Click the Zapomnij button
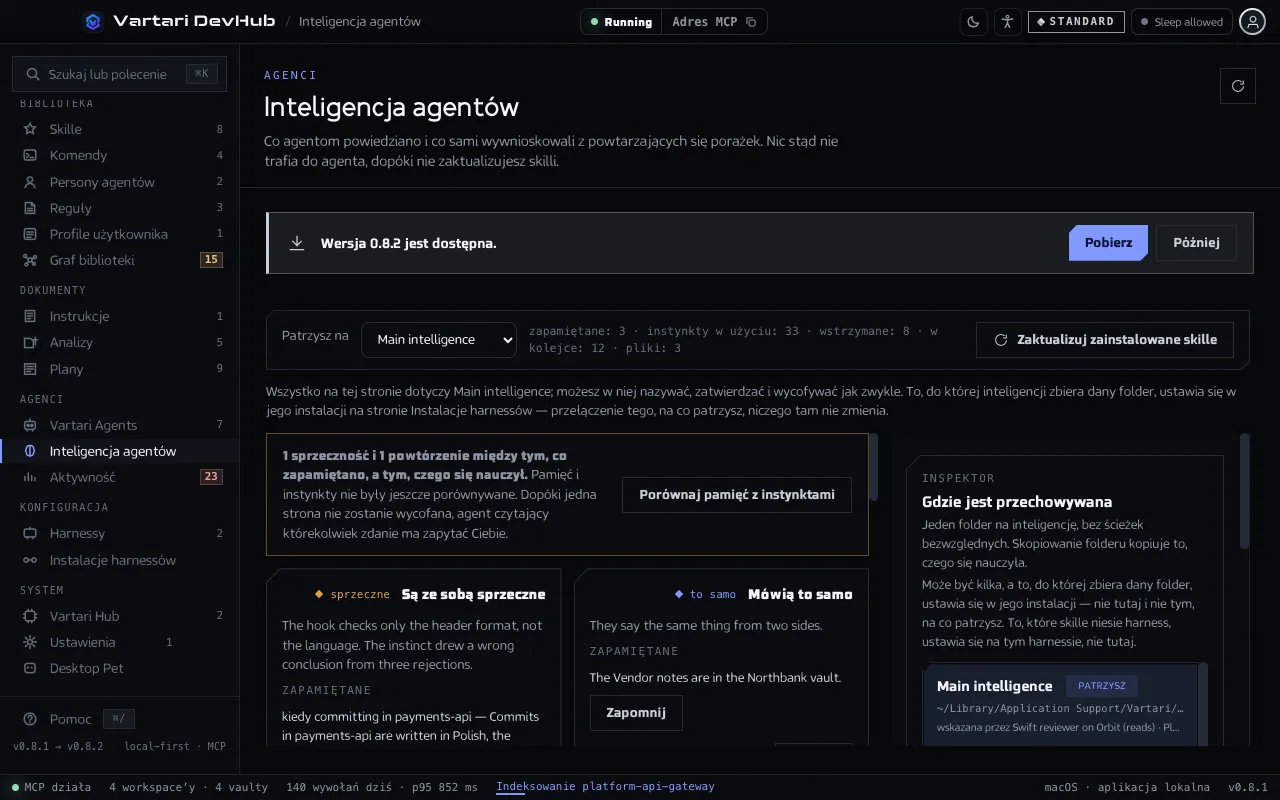This screenshot has height=800, width=1280. pos(635,713)
